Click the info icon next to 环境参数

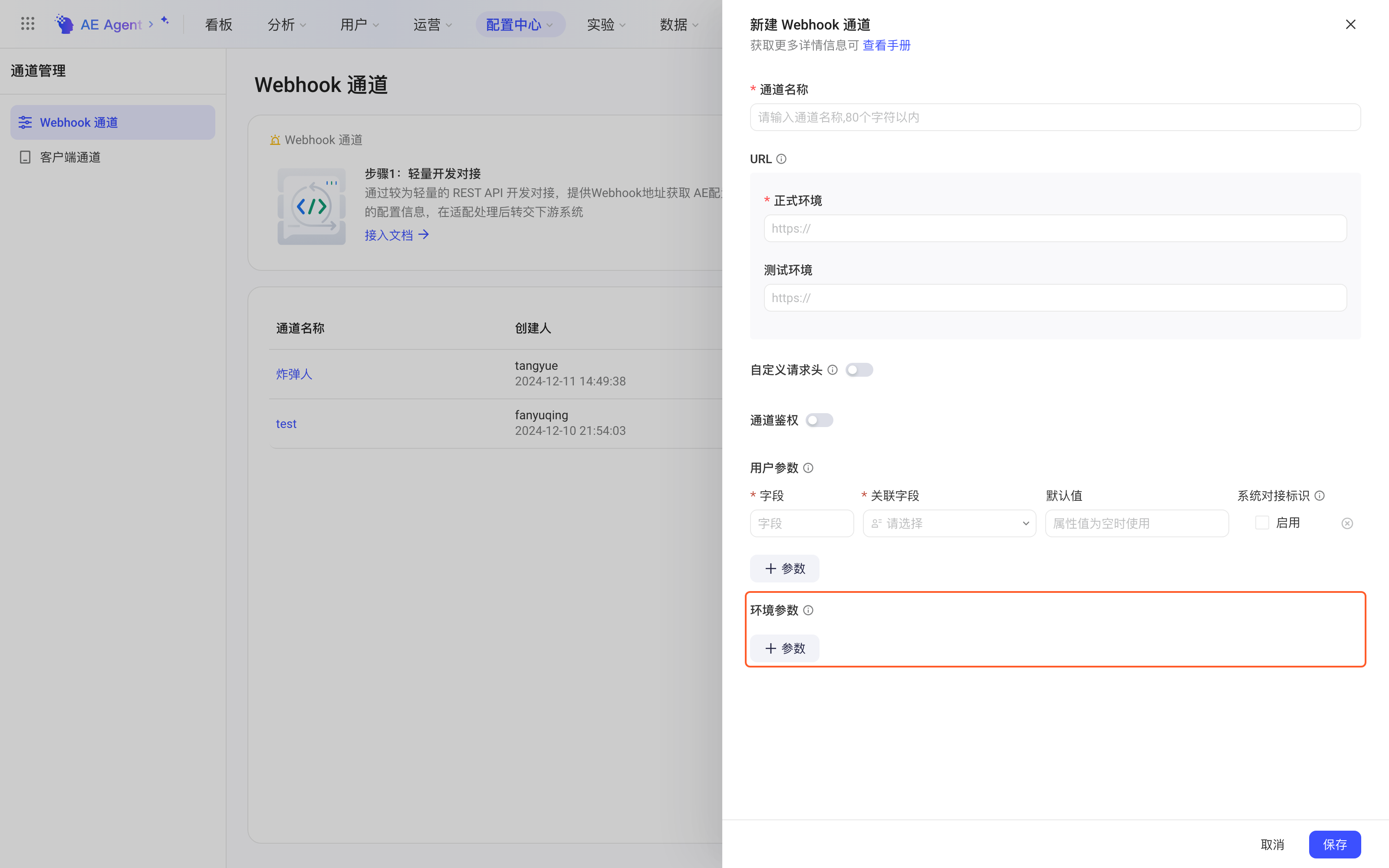(x=808, y=610)
